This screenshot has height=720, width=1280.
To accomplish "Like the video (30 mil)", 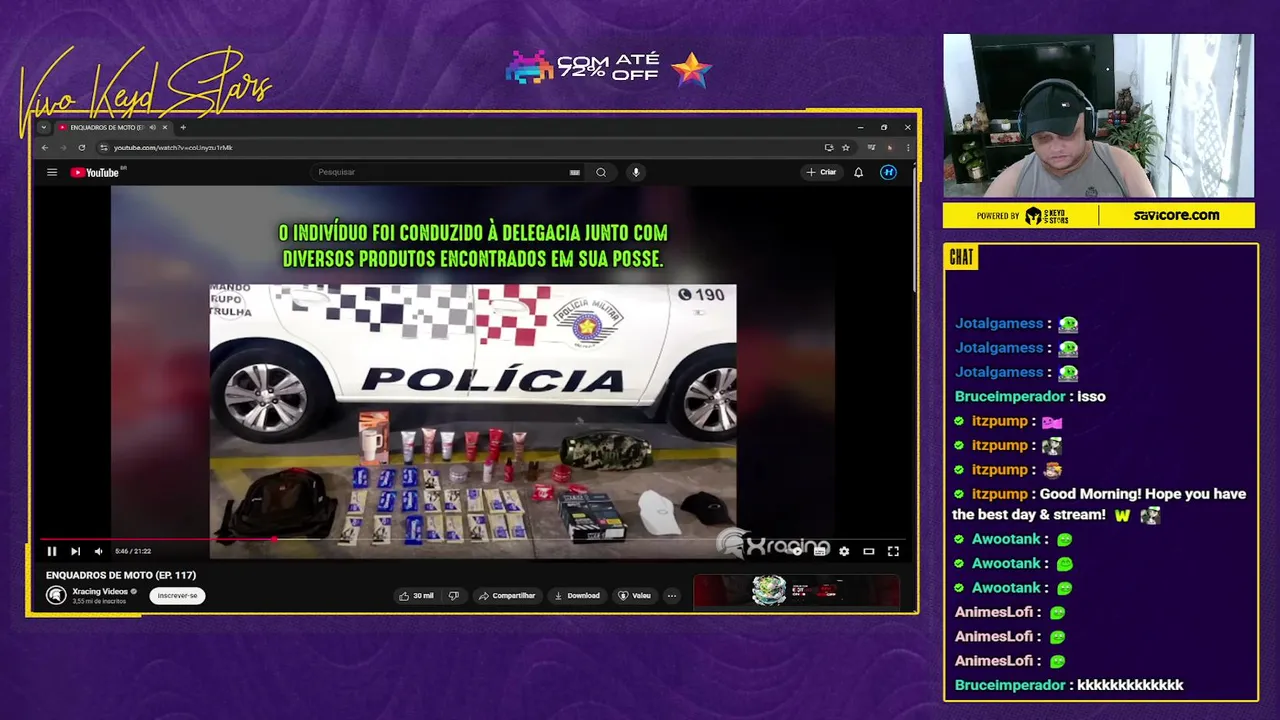I will coord(416,596).
